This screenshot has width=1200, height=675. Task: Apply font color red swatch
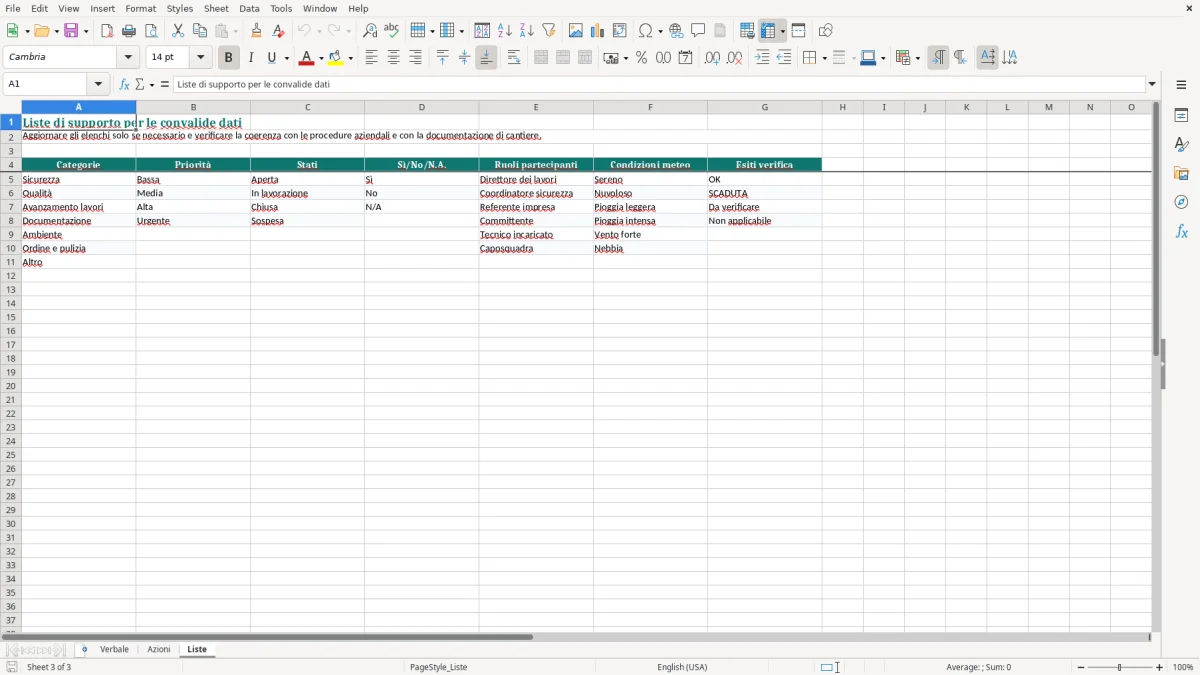tap(307, 58)
